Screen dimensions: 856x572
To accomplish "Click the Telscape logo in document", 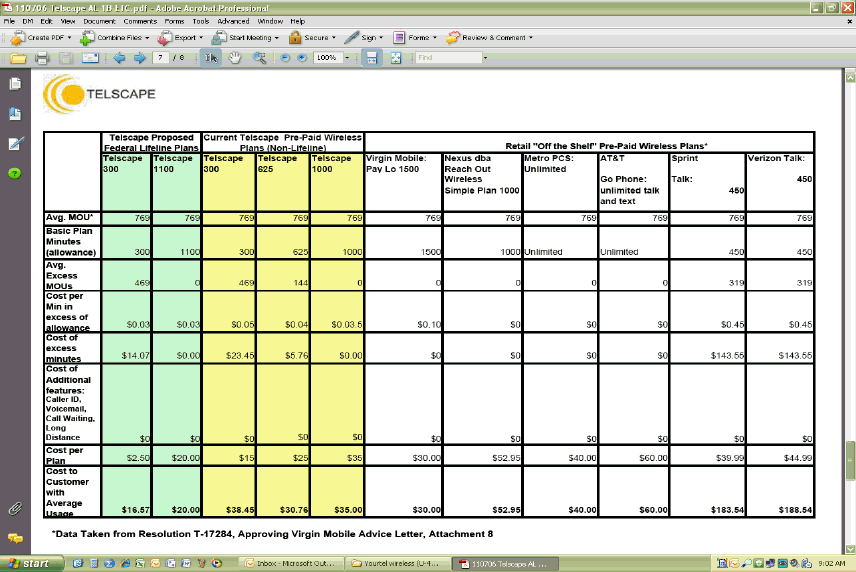I will tap(99, 94).
